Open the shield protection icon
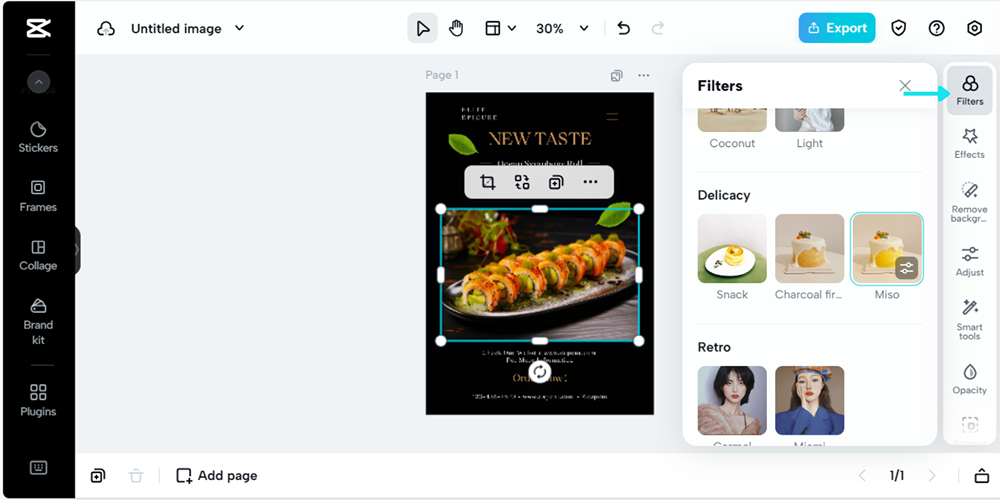This screenshot has height=500, width=1000. pos(899,28)
